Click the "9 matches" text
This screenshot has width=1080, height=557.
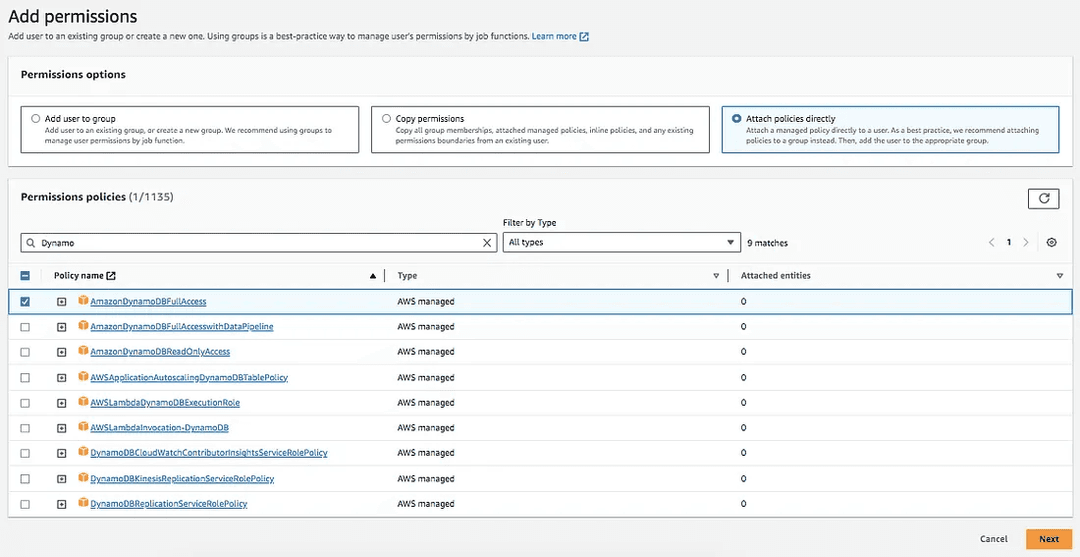coord(767,243)
